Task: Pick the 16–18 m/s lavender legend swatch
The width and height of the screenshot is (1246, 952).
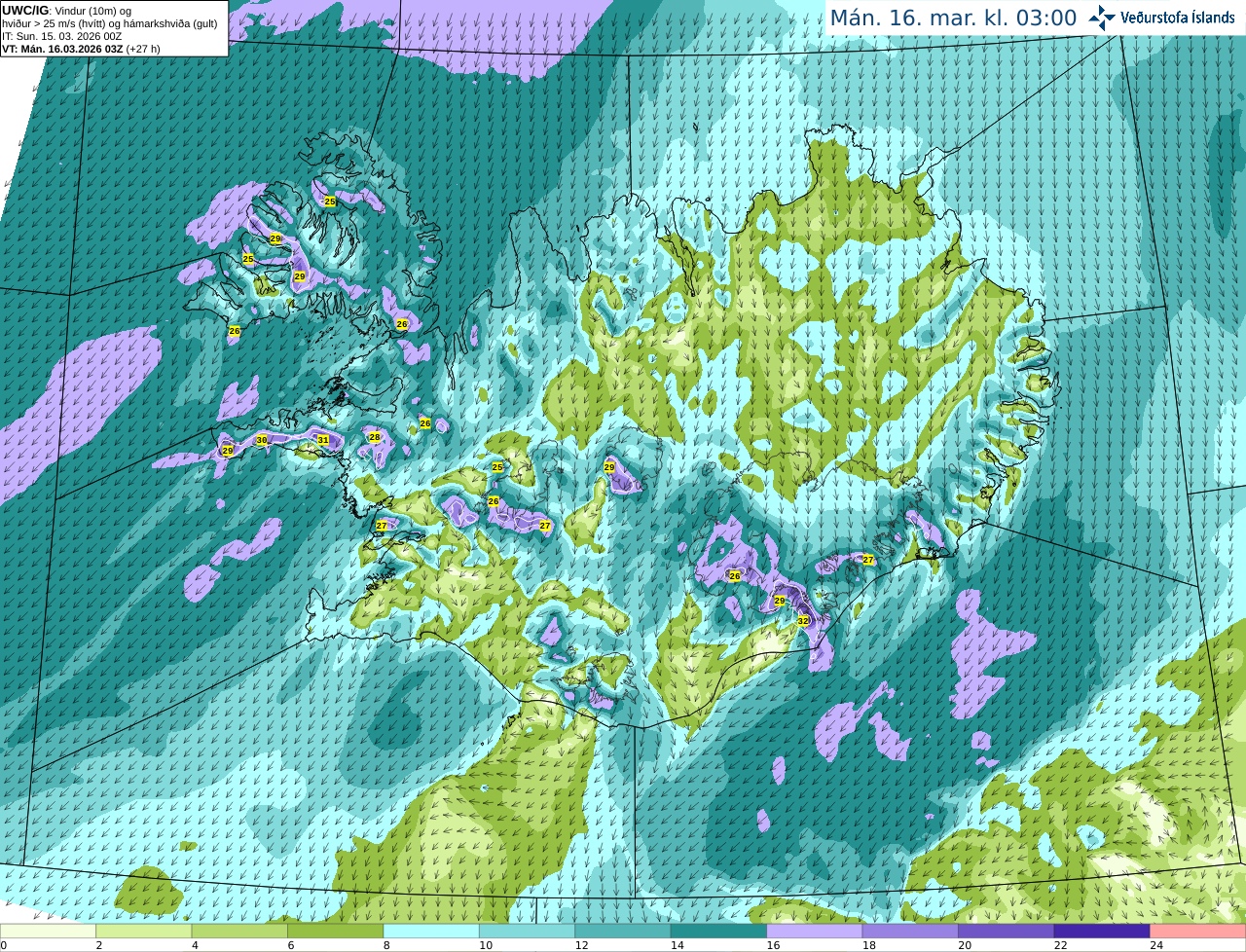Action: click(x=815, y=931)
